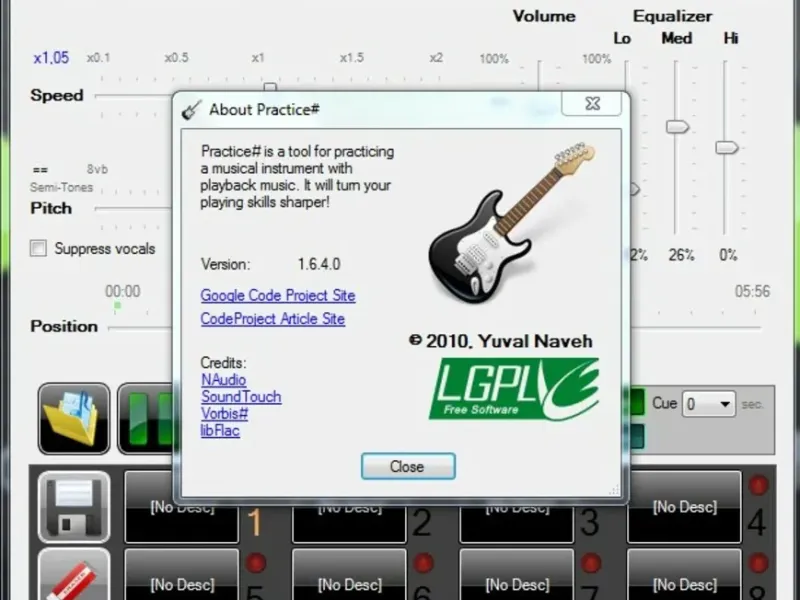Click the 0% Hi equalizer value
The image size is (800, 600).
728,255
